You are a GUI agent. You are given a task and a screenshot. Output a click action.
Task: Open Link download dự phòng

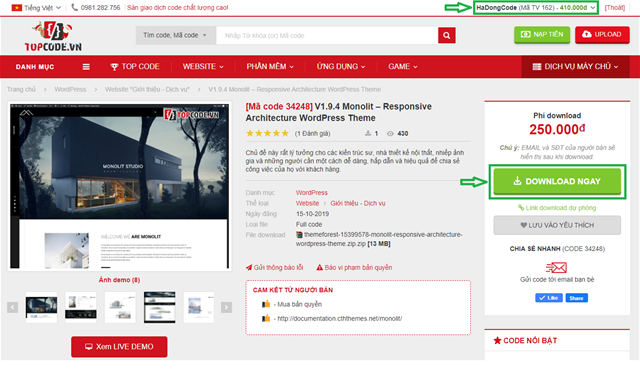click(557, 208)
